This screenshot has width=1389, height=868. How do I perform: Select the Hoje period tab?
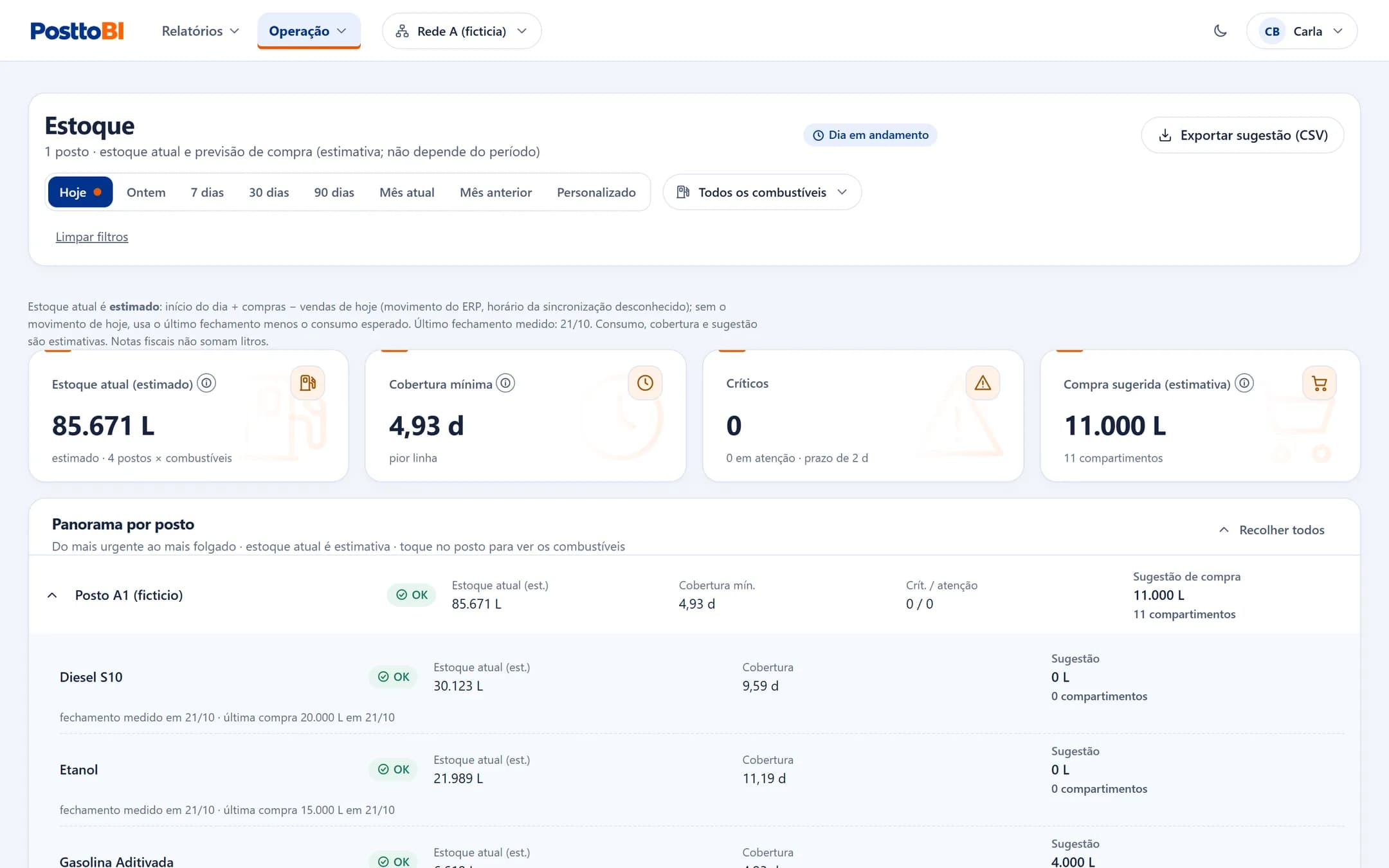pyautogui.click(x=80, y=192)
